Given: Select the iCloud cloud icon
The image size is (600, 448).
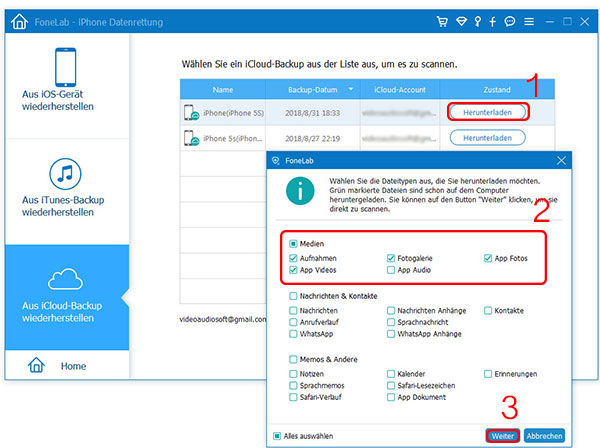Looking at the screenshot, I should coord(65,279).
